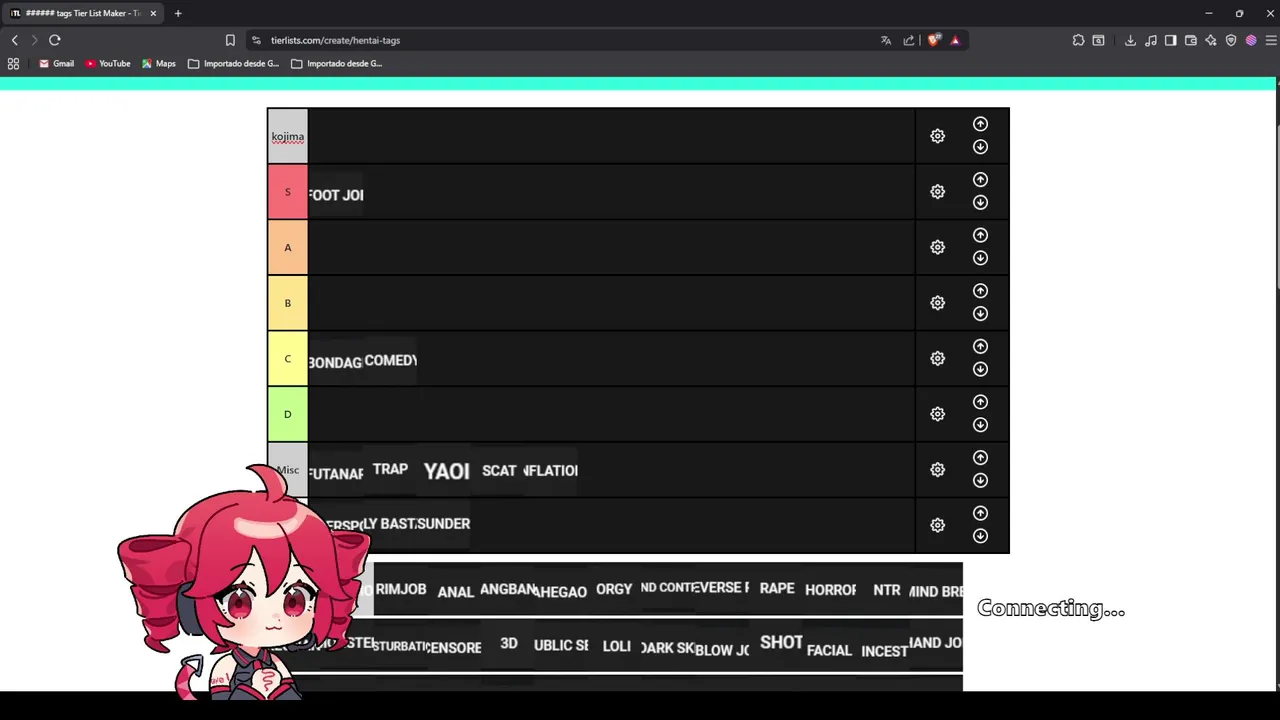Open the YouTube bookmark
Image resolution: width=1280 pixels, height=720 pixels.
pyautogui.click(x=108, y=63)
